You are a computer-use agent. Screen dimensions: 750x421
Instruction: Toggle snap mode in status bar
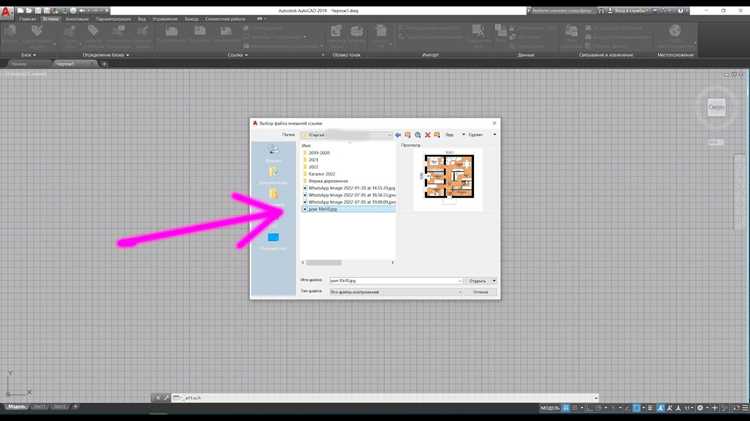(575, 408)
